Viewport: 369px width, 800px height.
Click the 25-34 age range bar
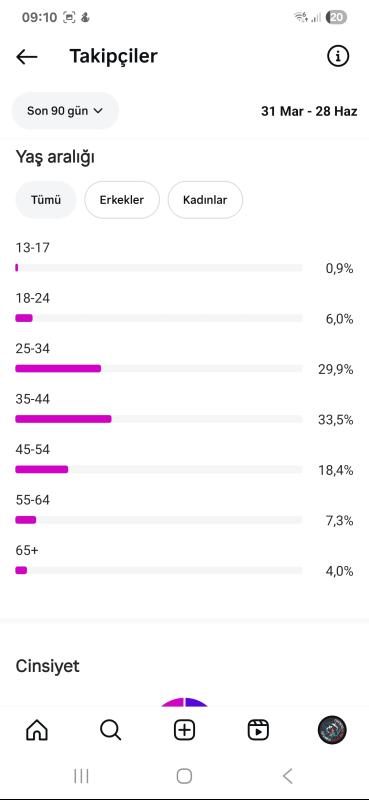(159, 368)
